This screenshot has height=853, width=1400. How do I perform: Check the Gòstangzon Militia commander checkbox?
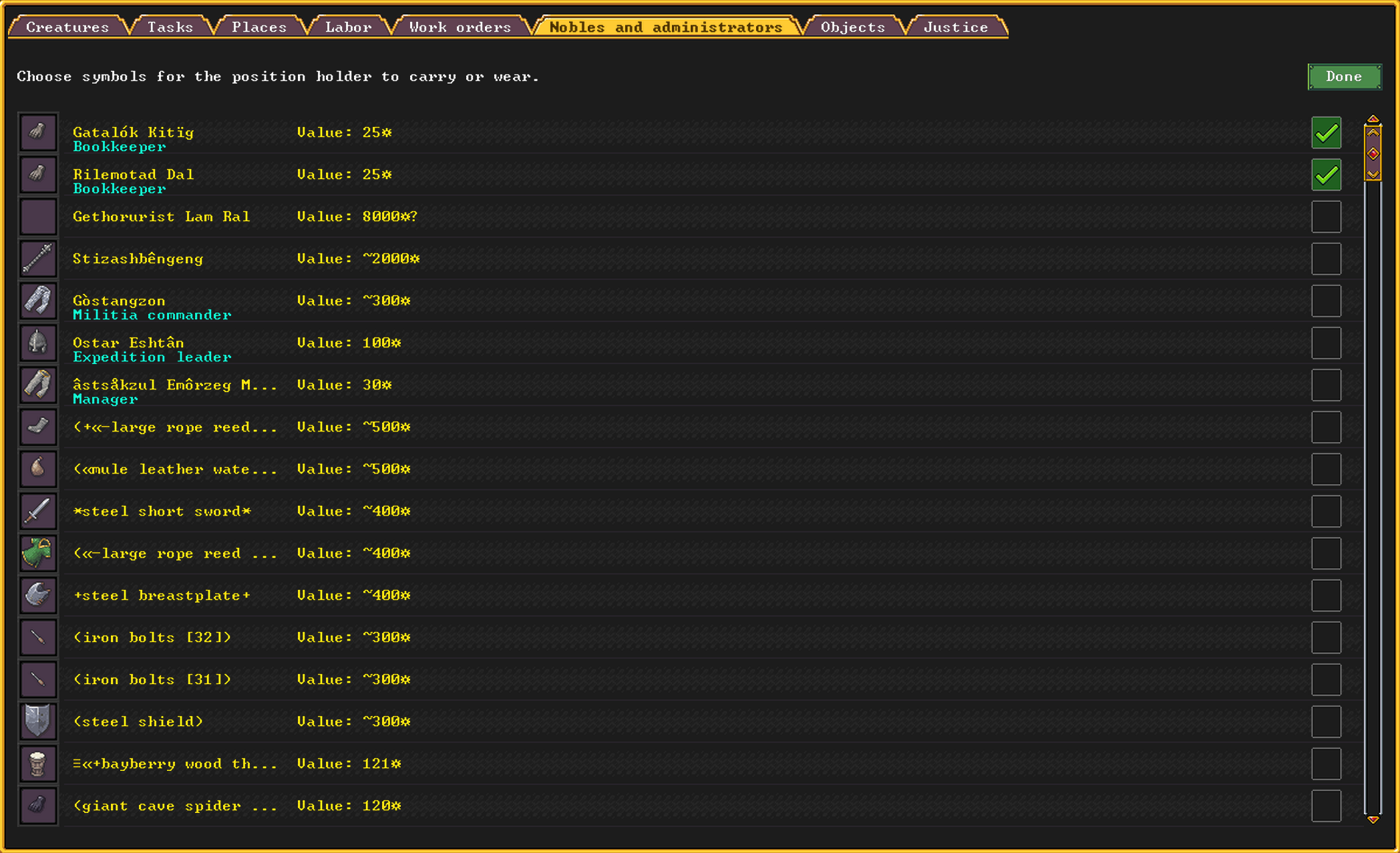(x=1326, y=301)
